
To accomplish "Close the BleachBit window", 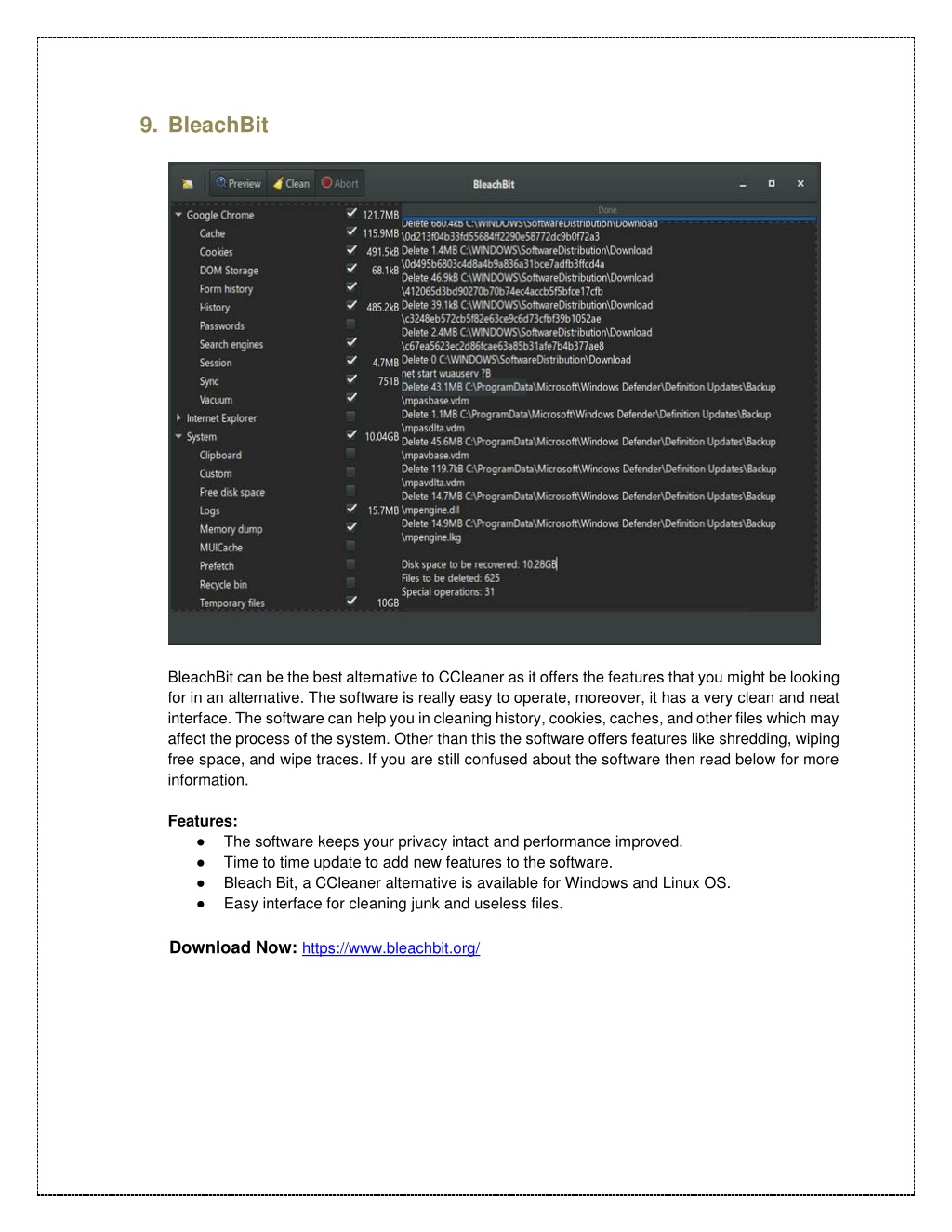I will pyautogui.click(x=800, y=184).
